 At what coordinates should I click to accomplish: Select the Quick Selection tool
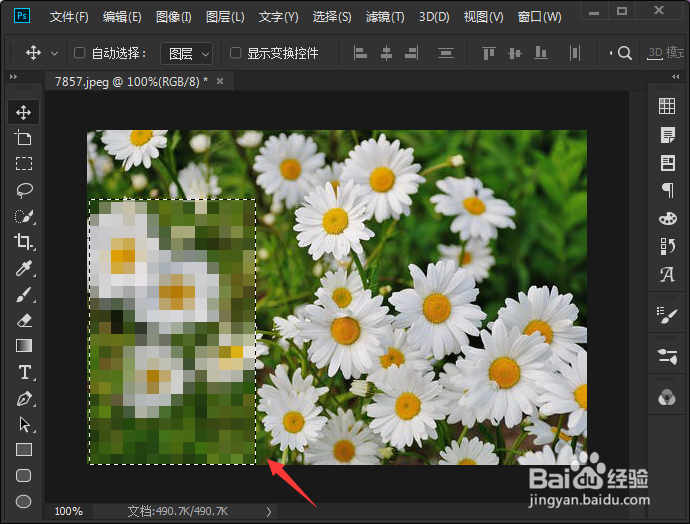point(24,216)
